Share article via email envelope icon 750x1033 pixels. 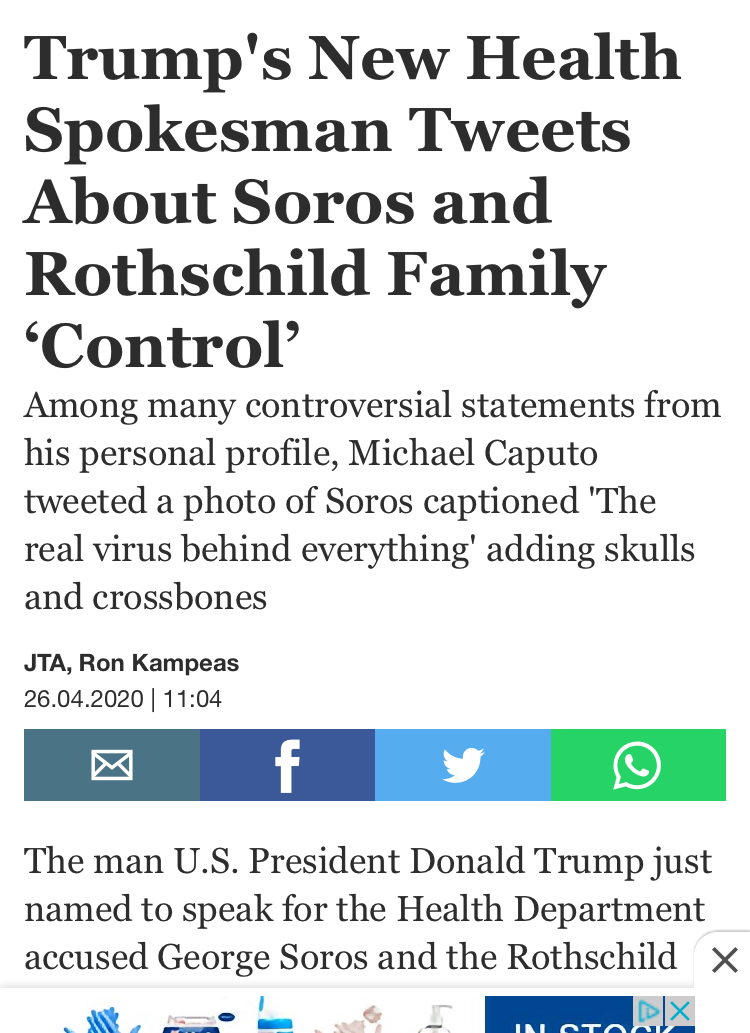click(112, 765)
